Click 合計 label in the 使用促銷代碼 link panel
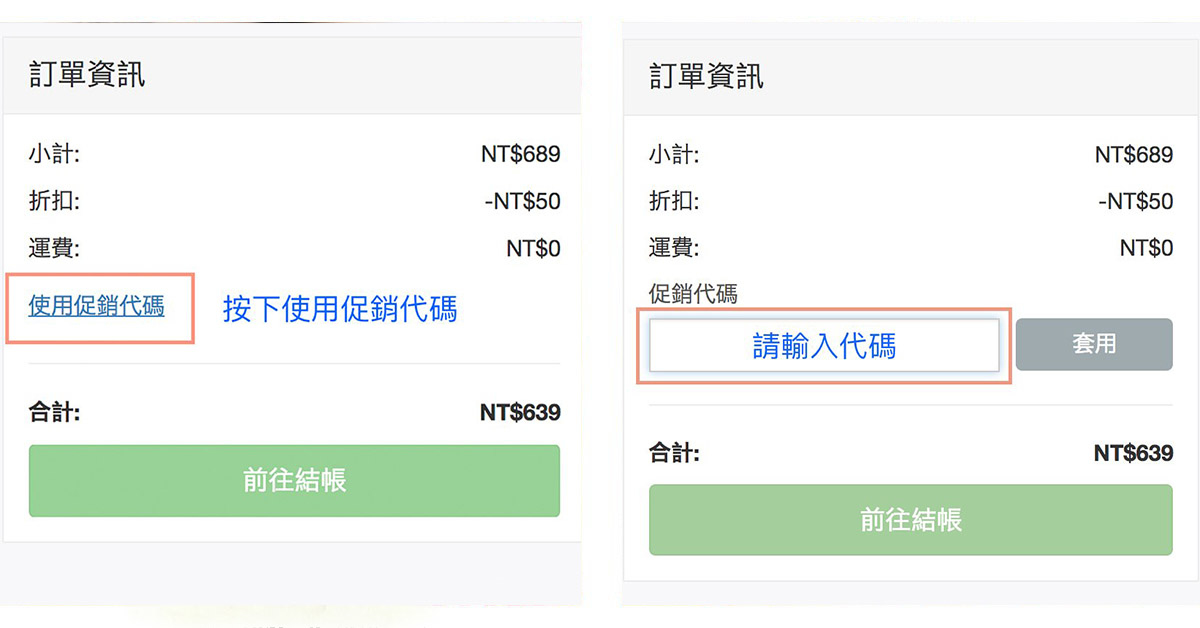Image resolution: width=1200 pixels, height=628 pixels. [55, 412]
